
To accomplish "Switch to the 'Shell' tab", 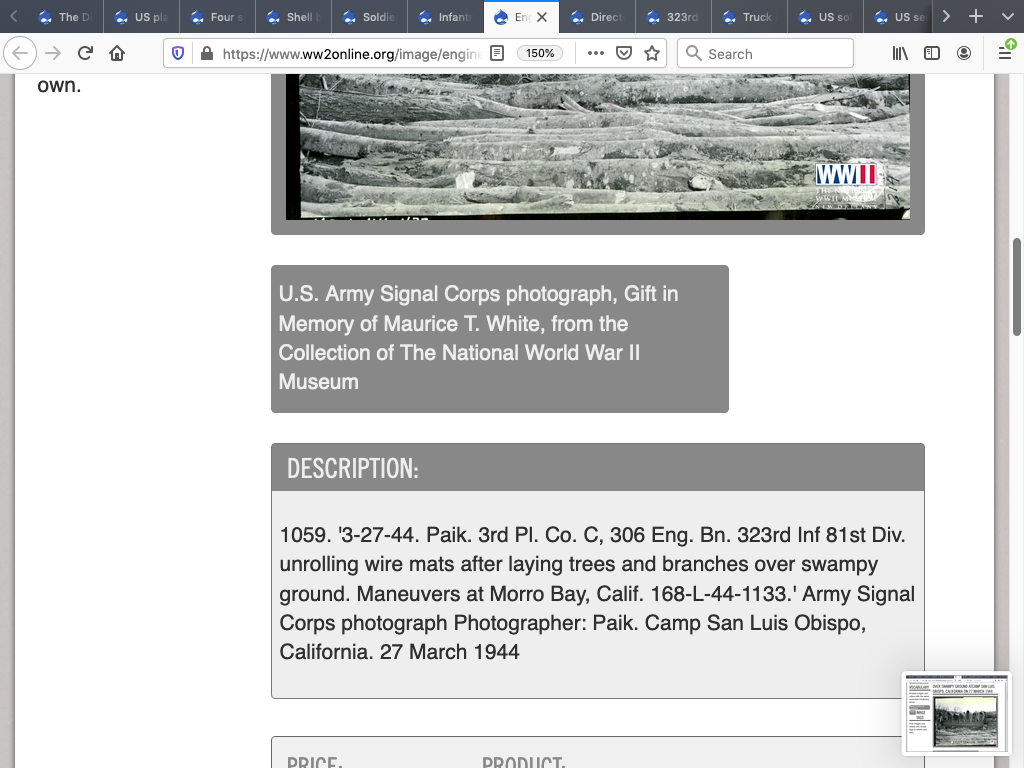I will (x=291, y=17).
